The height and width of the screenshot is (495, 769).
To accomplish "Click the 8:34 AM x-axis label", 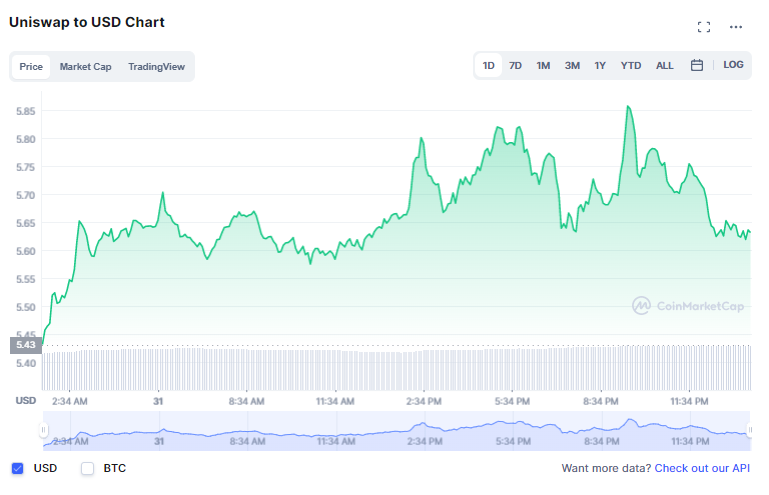I will coord(247,401).
